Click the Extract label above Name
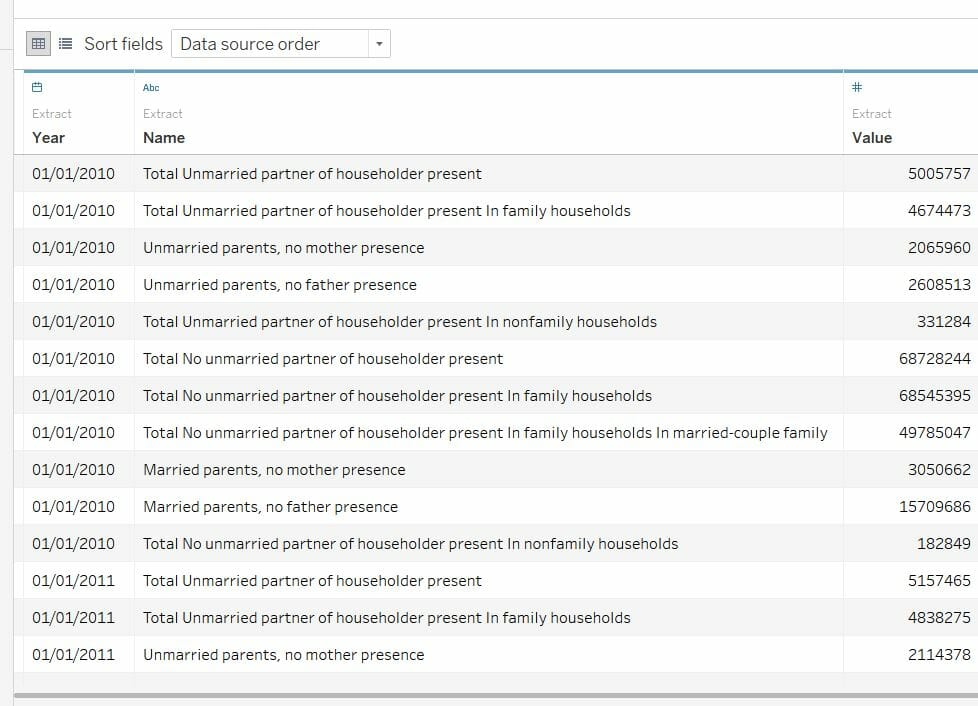The height and width of the screenshot is (706, 978). click(x=163, y=114)
